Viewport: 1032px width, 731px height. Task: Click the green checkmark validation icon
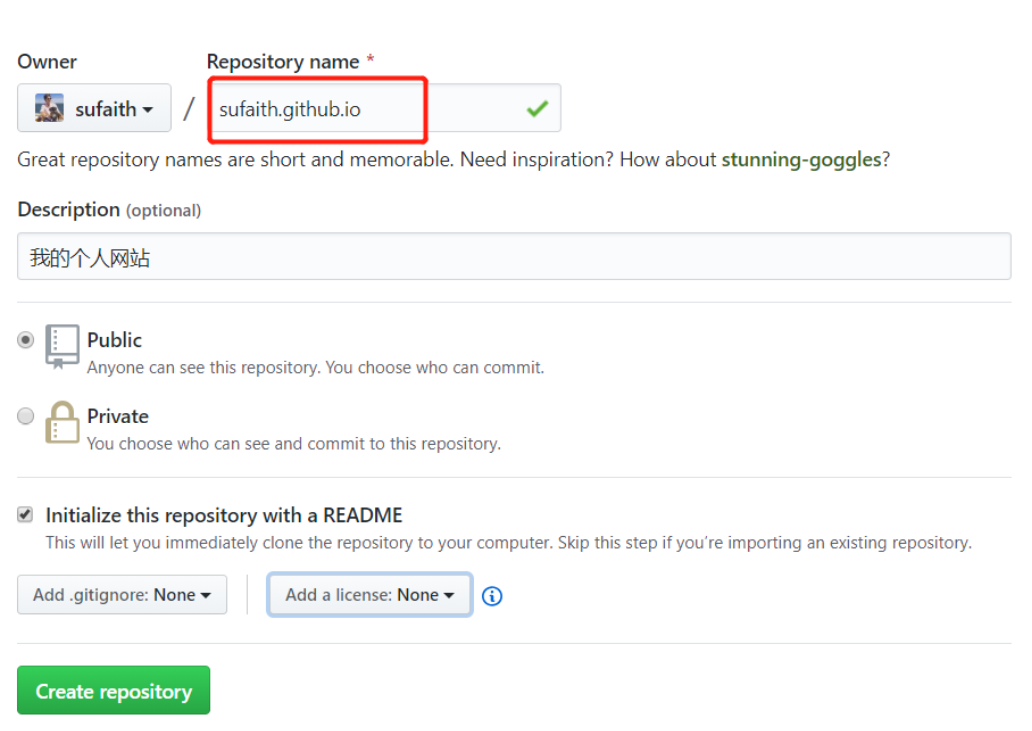[538, 108]
